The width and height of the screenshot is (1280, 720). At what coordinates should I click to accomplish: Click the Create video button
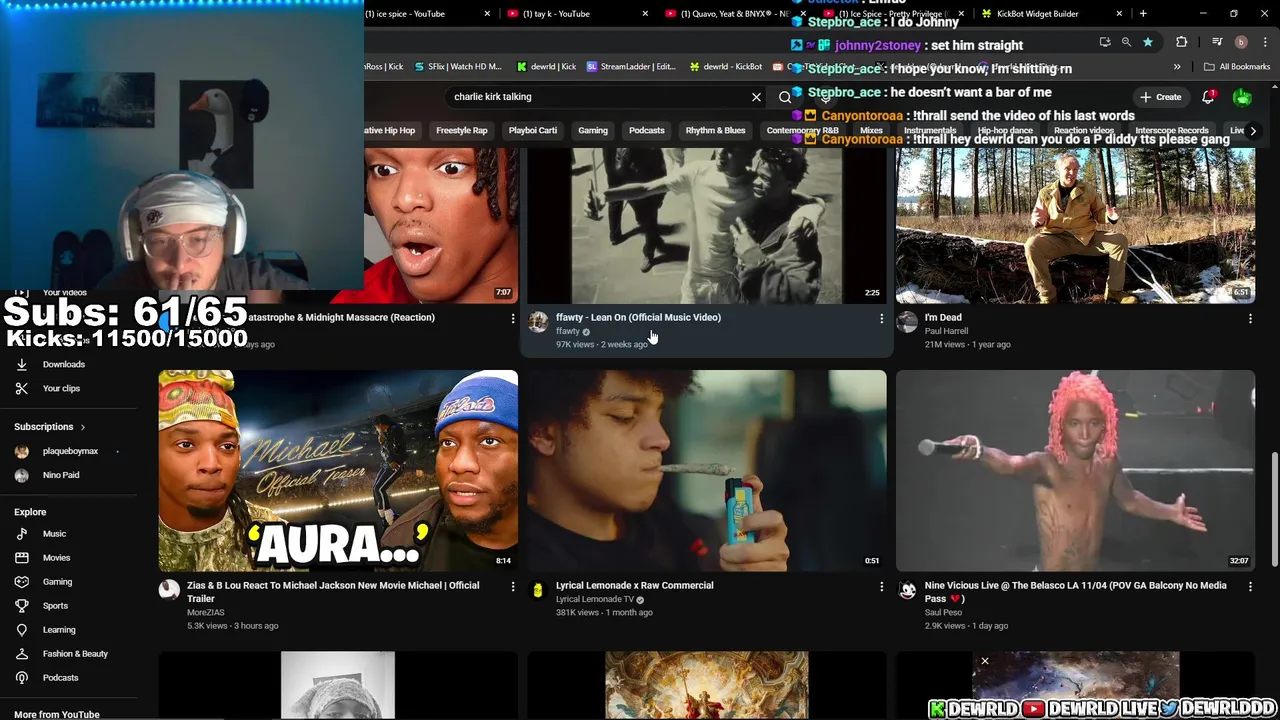pos(1161,97)
